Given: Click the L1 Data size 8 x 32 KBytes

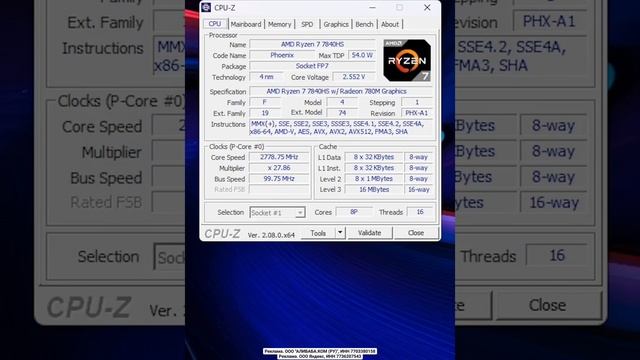Looking at the screenshot, I should [x=374, y=157].
